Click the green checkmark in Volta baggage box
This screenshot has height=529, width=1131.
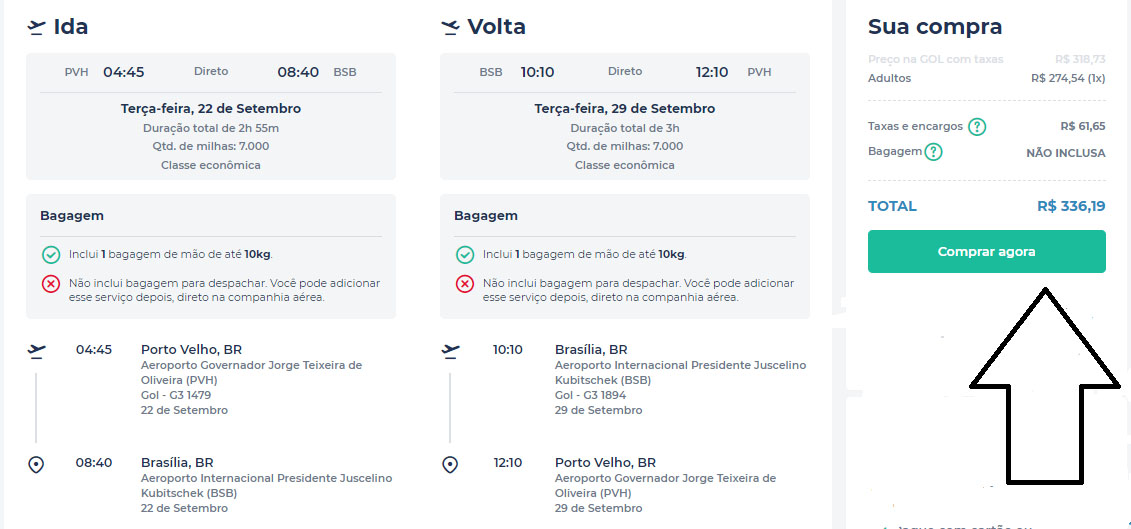465,255
